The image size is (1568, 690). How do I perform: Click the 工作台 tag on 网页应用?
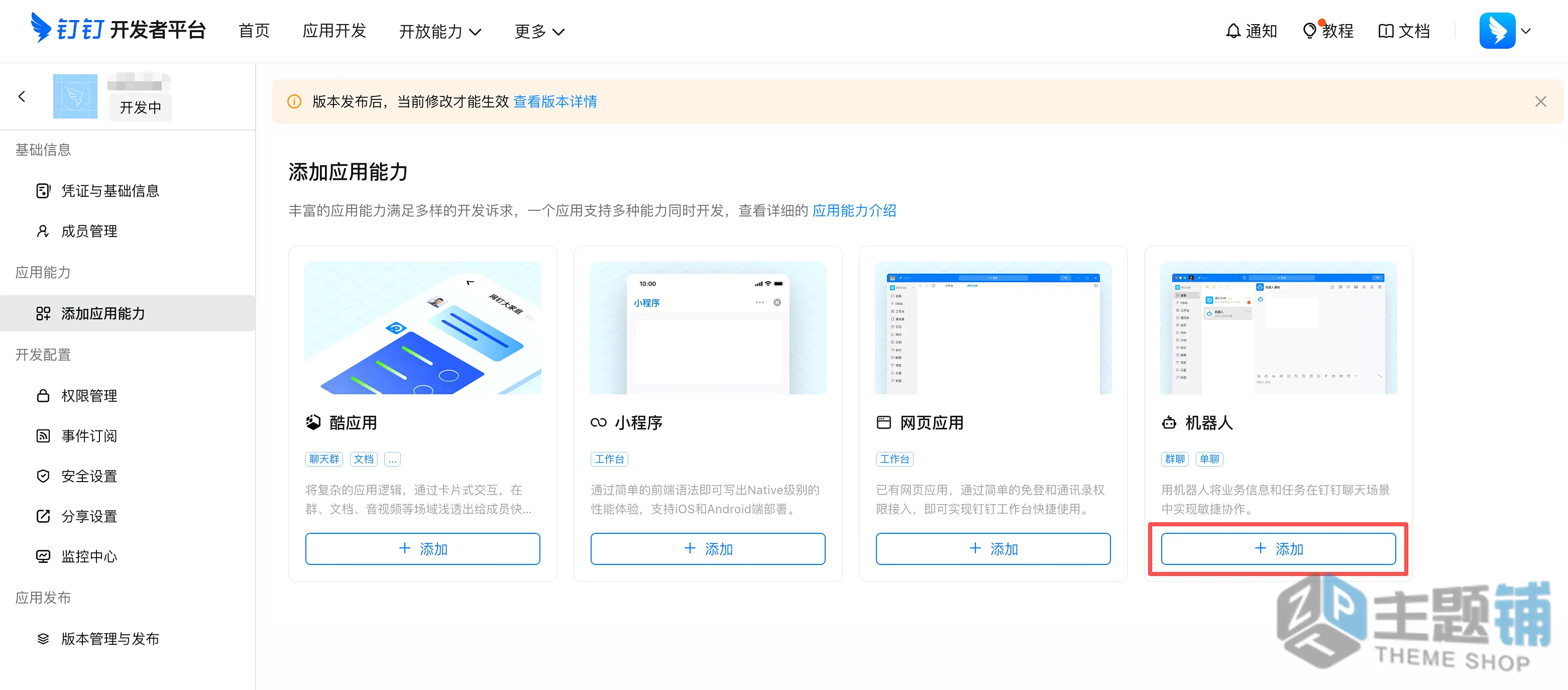pyautogui.click(x=895, y=459)
